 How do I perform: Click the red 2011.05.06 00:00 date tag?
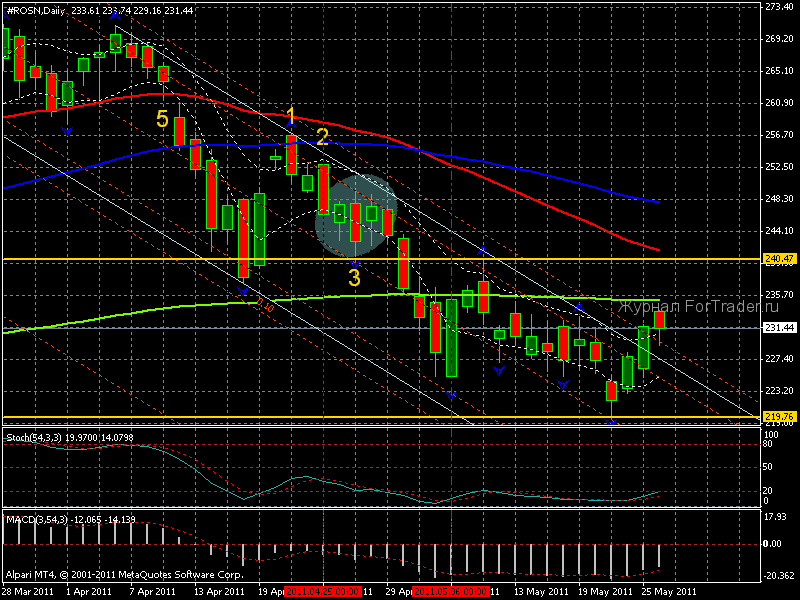coord(451,591)
